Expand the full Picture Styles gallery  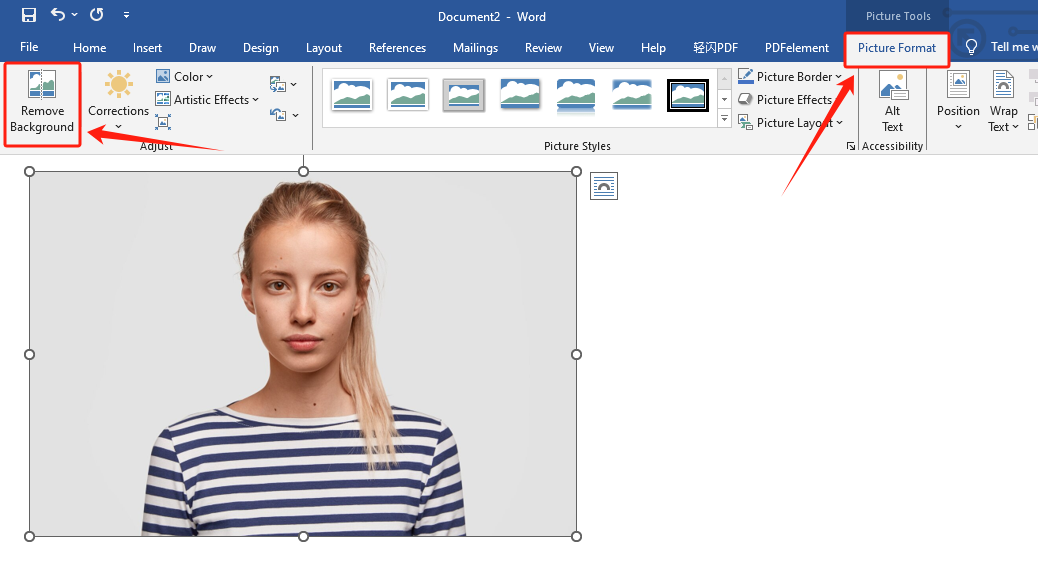724,119
